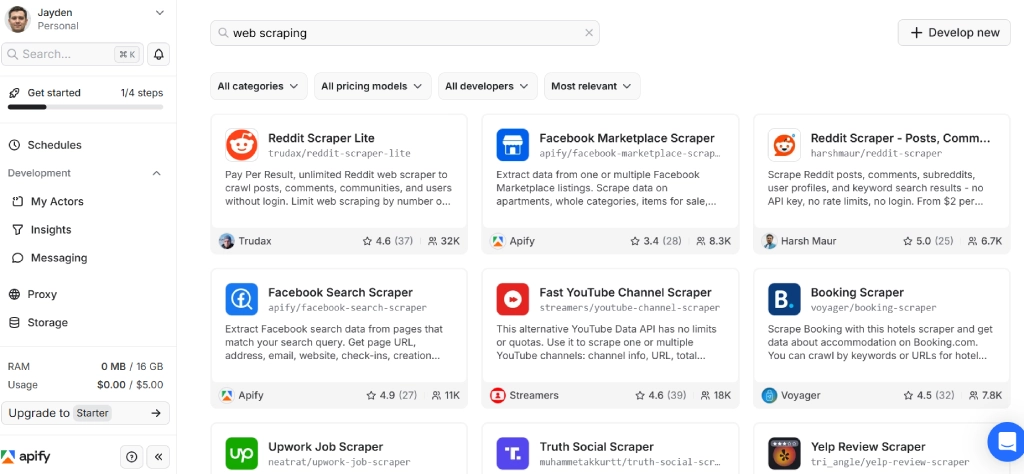Viewport: 1024px width, 474px height.
Task: Open Yelp Review Scraper title
Action: point(868,447)
